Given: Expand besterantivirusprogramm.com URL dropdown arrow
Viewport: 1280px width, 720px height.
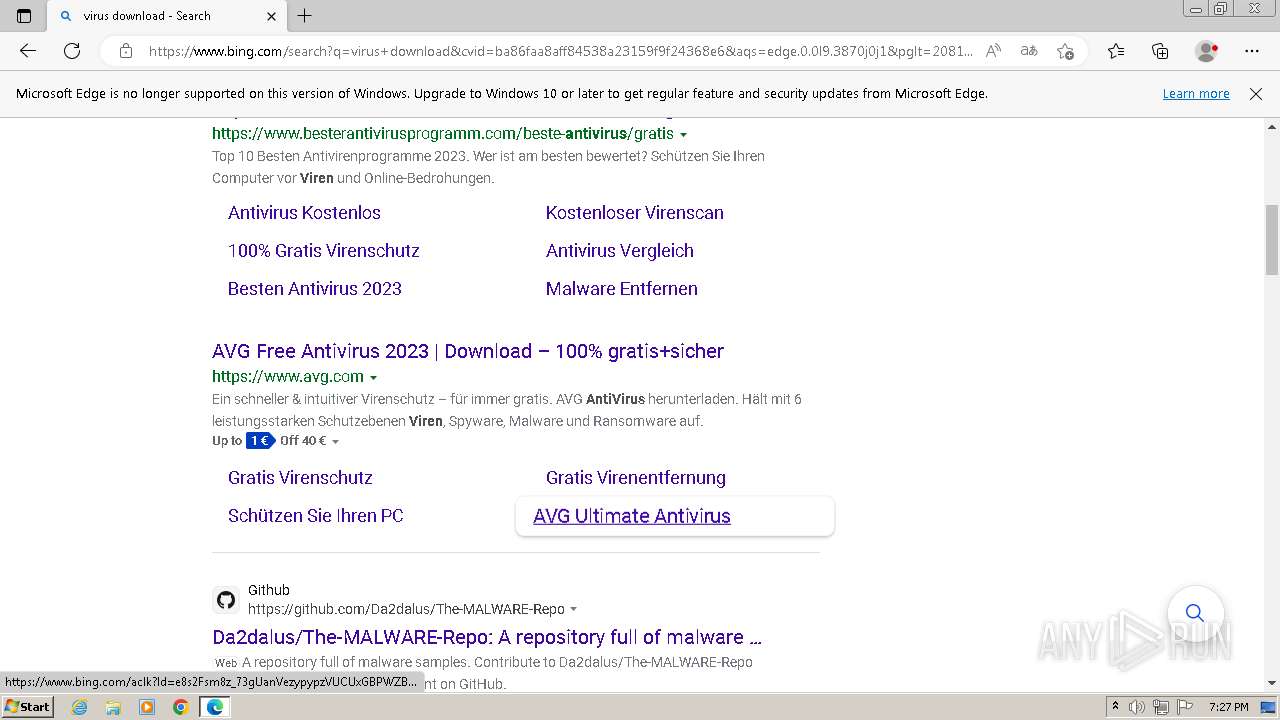Looking at the screenshot, I should point(684,134).
